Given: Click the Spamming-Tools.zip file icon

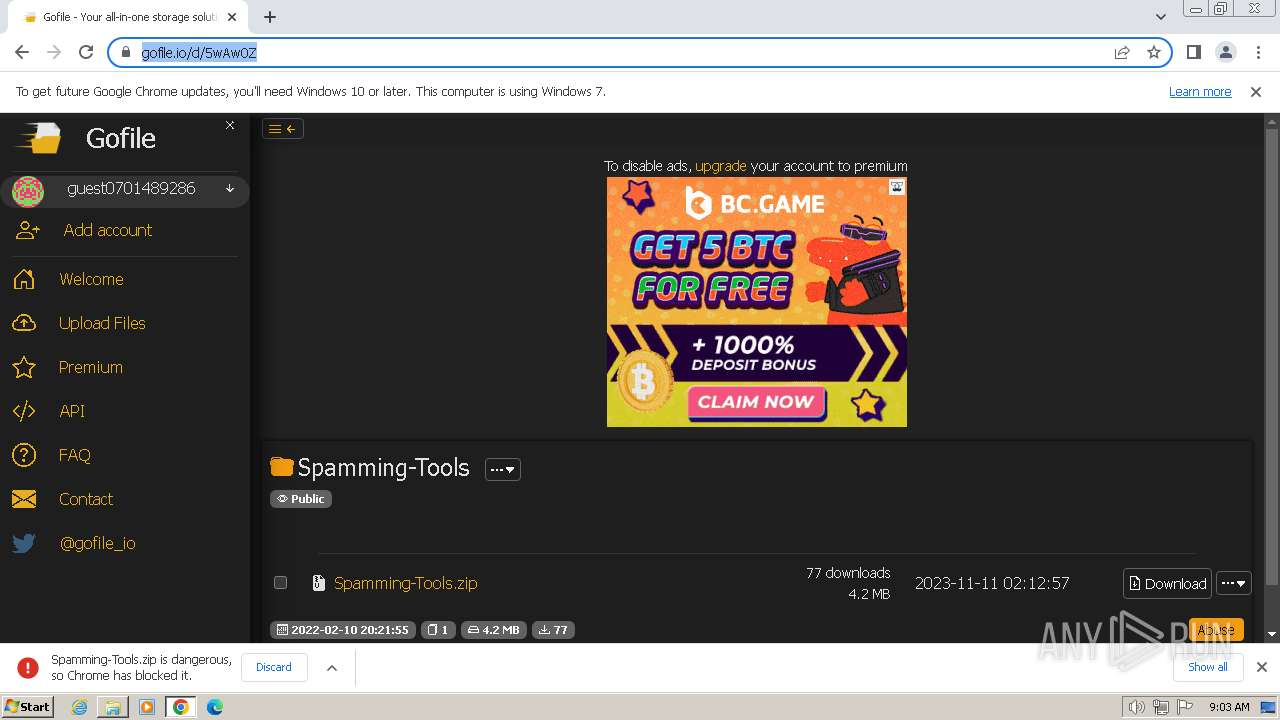Looking at the screenshot, I should click(319, 583).
